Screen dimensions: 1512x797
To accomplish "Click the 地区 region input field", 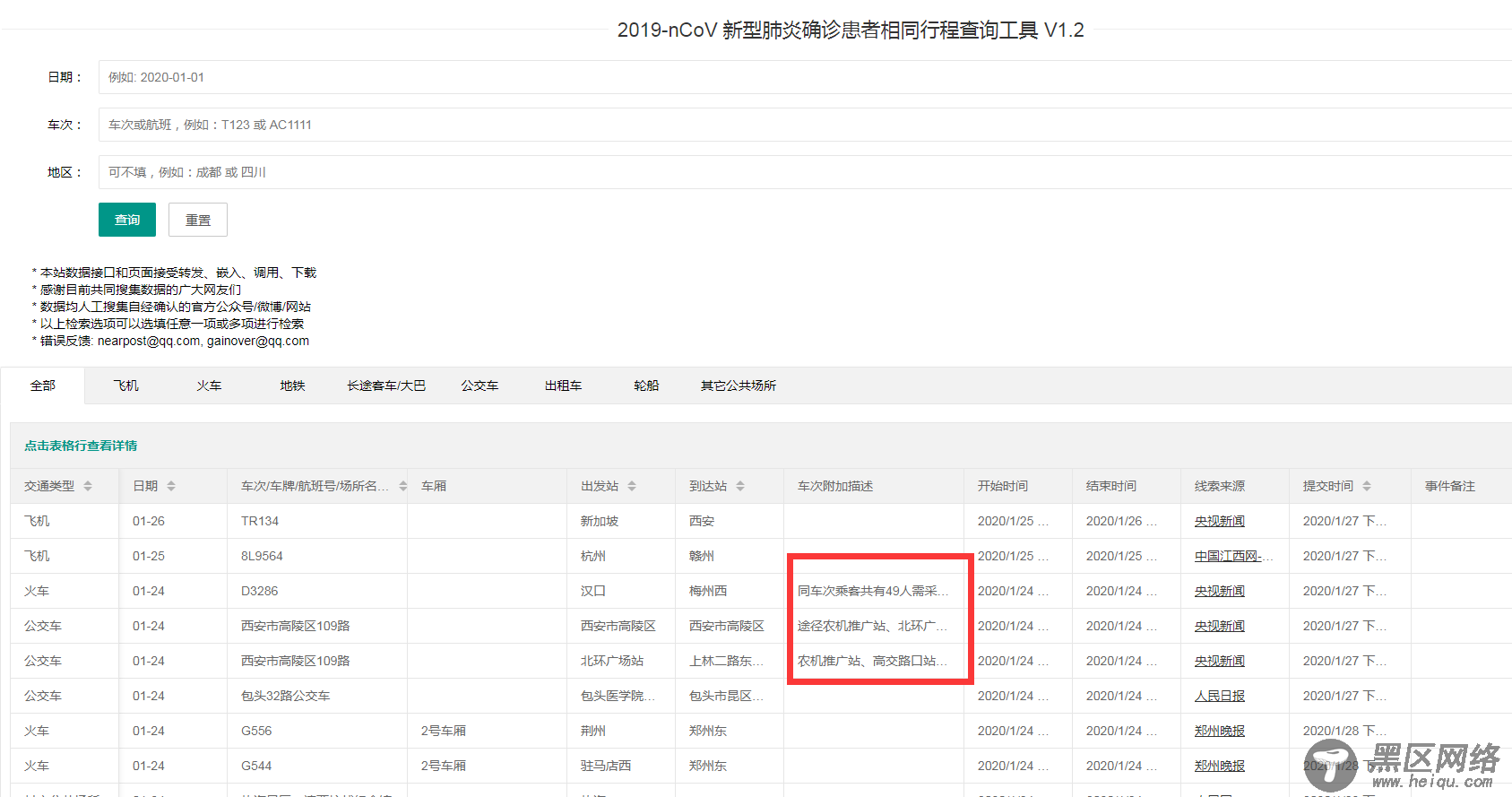I will point(805,172).
